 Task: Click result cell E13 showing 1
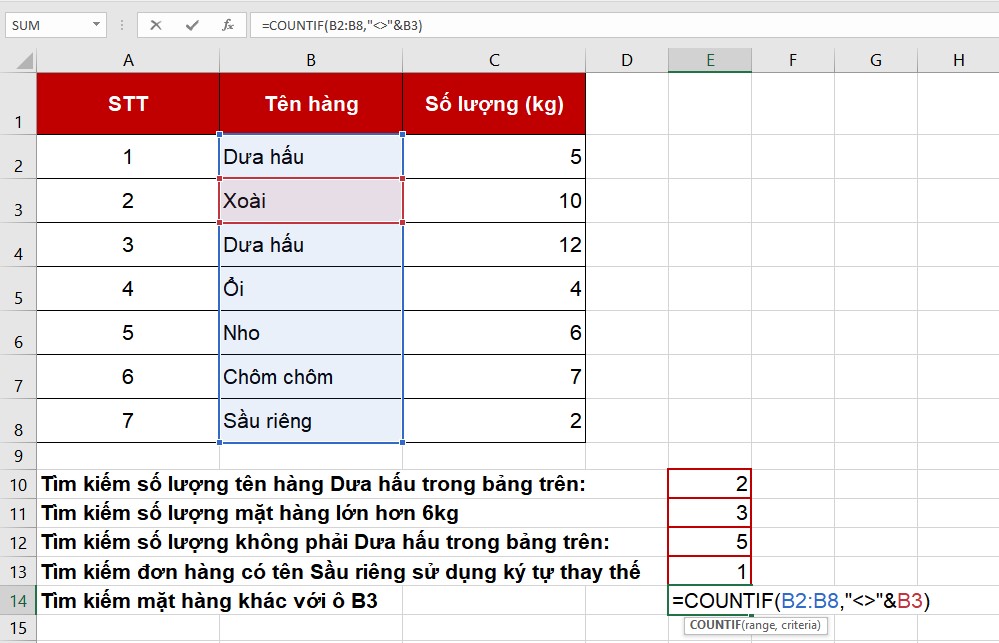(x=710, y=571)
